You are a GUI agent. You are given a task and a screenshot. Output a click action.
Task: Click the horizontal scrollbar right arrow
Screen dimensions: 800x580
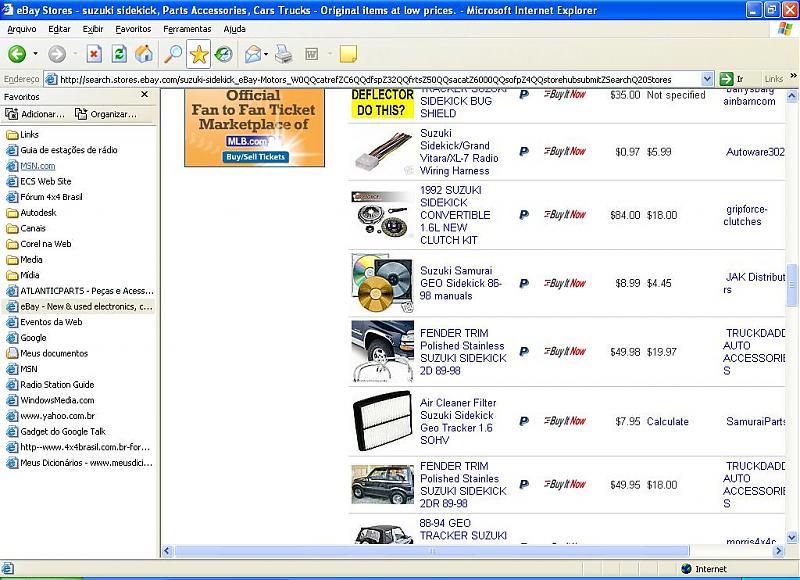point(779,551)
